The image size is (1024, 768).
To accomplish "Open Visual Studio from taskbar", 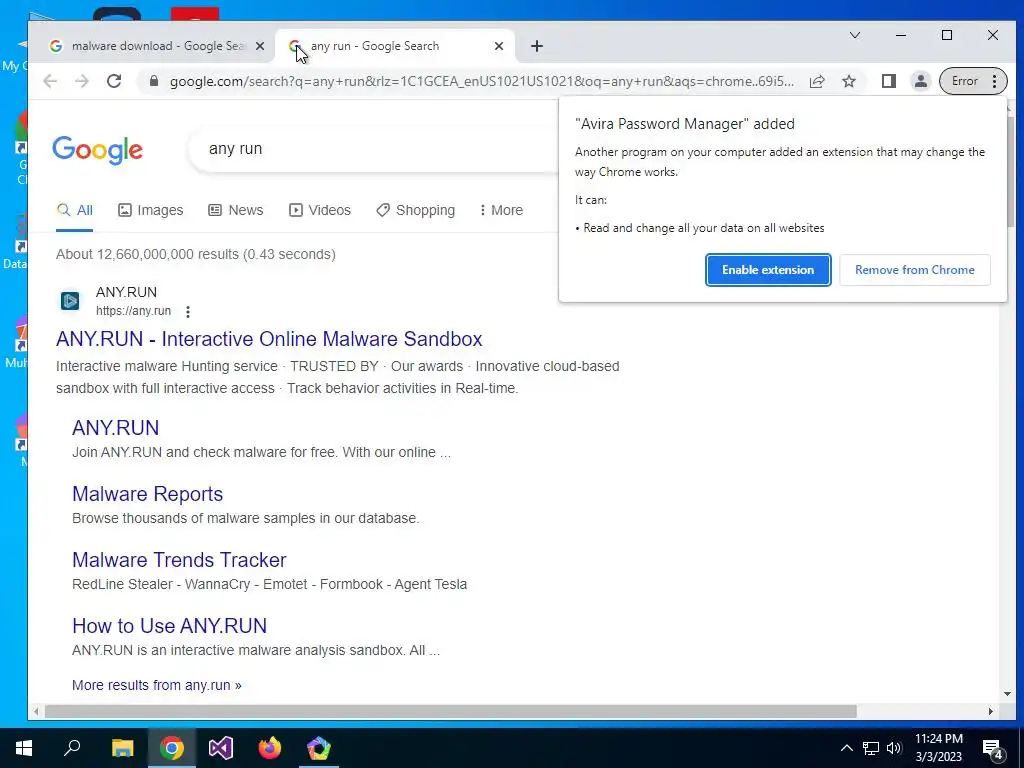I will click(x=221, y=748).
